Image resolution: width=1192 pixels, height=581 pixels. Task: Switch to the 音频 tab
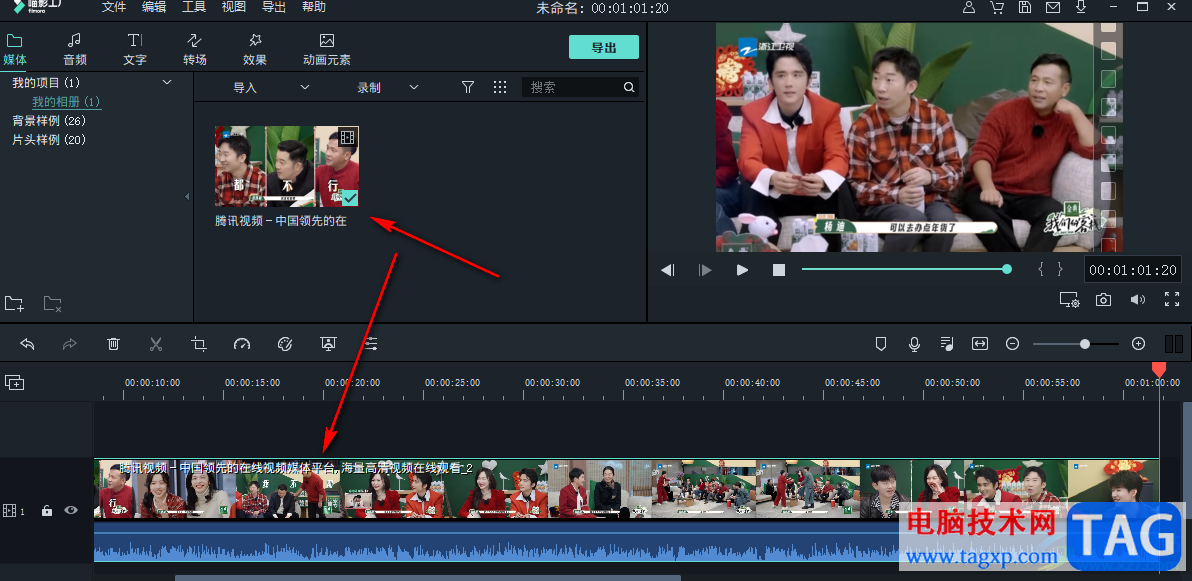tap(74, 49)
